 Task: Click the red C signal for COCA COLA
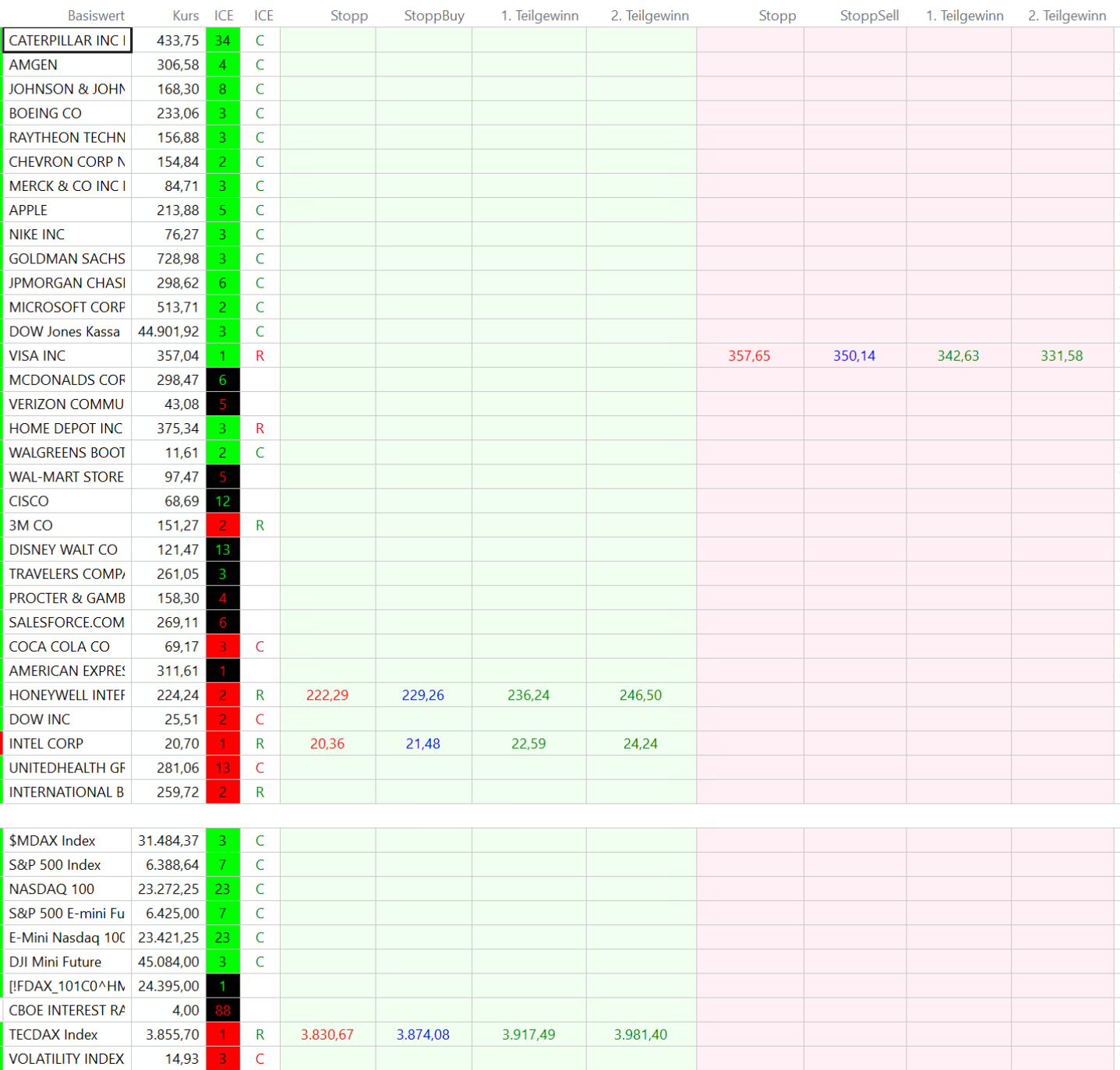260,647
